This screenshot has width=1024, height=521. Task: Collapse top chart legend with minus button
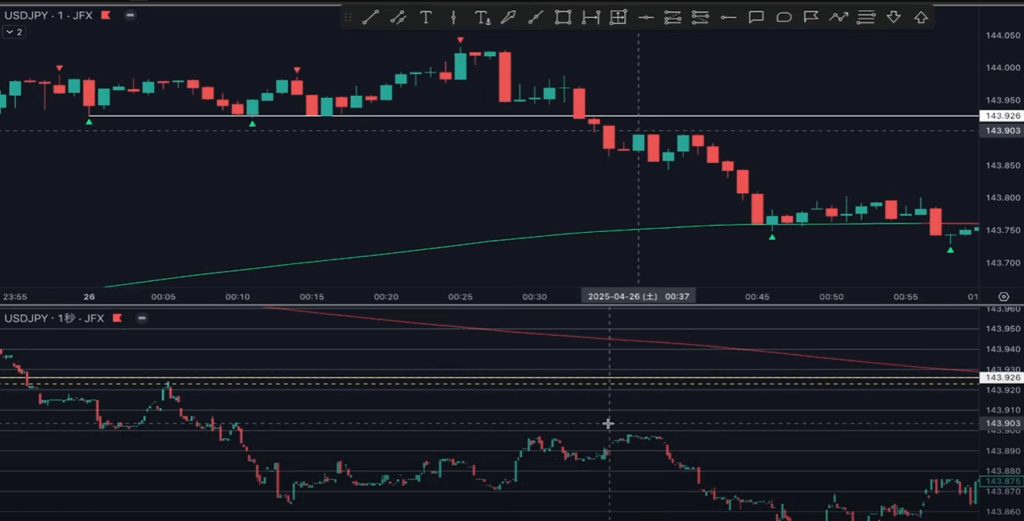tap(131, 15)
